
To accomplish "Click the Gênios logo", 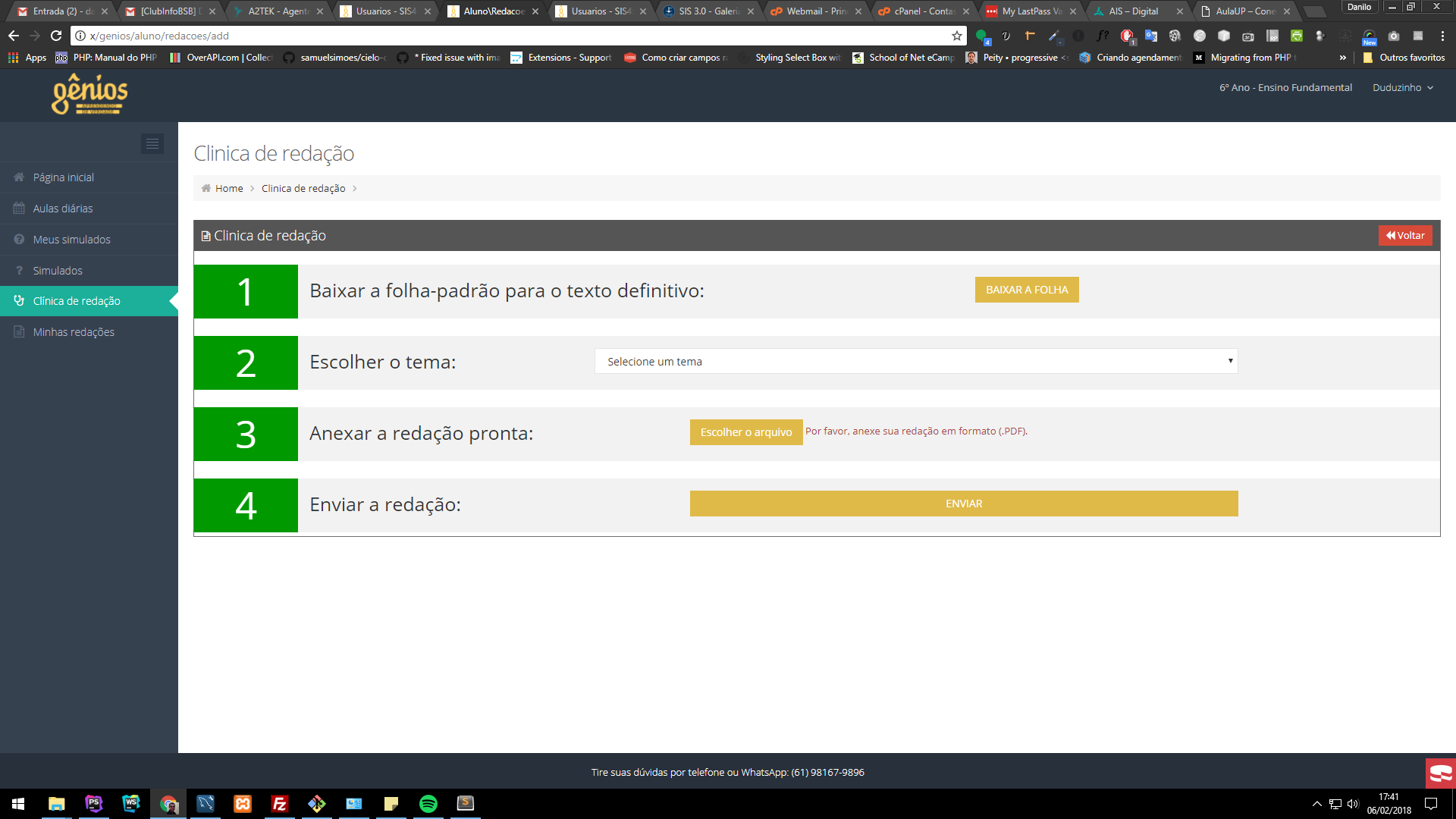I will 89,95.
